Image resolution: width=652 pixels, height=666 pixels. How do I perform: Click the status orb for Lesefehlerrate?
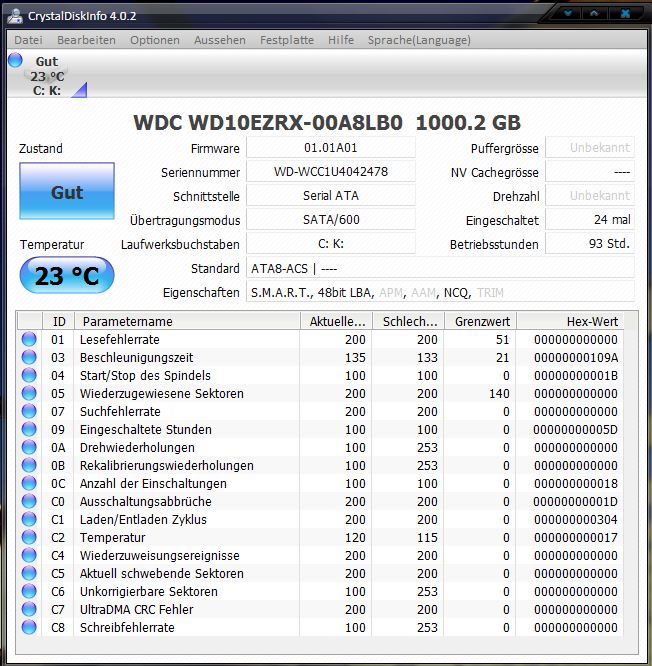click(29, 339)
